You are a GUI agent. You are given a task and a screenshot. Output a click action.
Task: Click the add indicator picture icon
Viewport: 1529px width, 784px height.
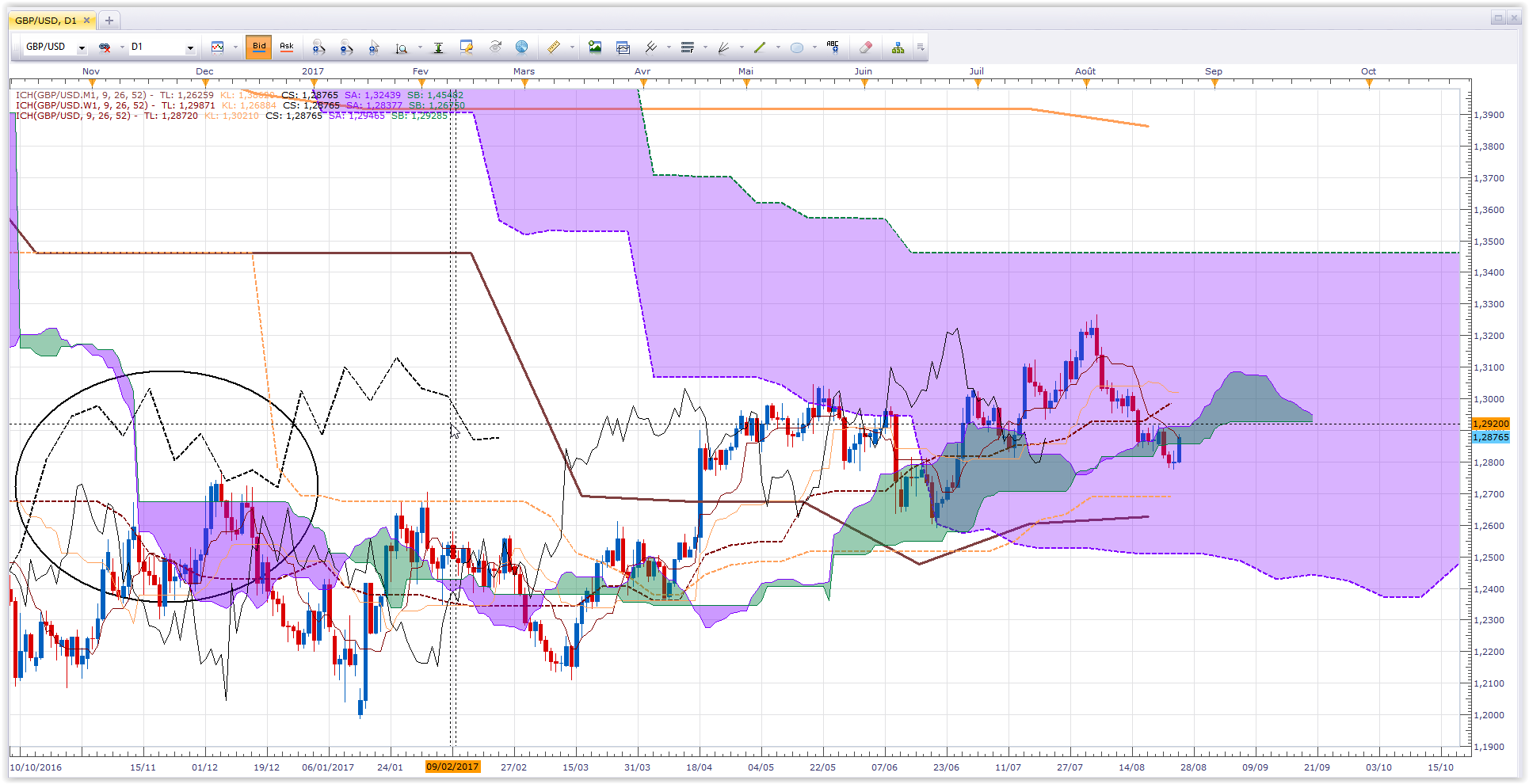click(x=595, y=48)
